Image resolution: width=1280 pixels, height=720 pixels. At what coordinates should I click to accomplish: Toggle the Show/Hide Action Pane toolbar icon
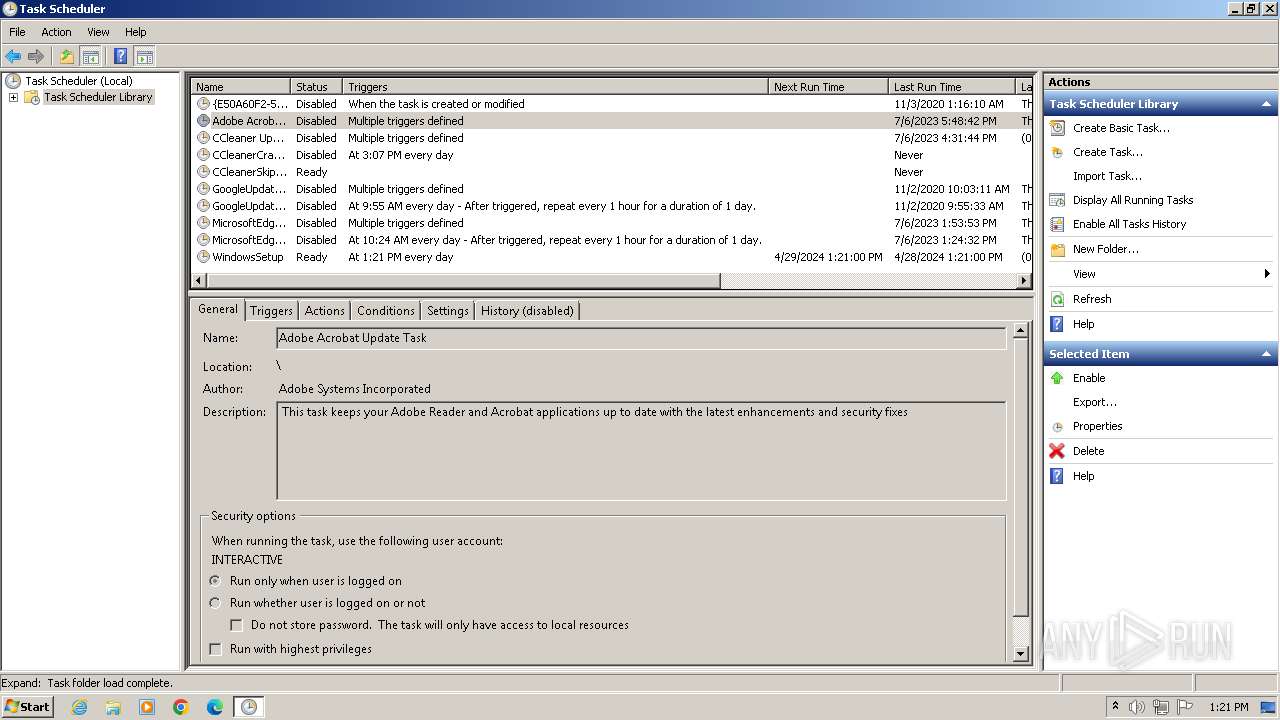tap(144, 56)
